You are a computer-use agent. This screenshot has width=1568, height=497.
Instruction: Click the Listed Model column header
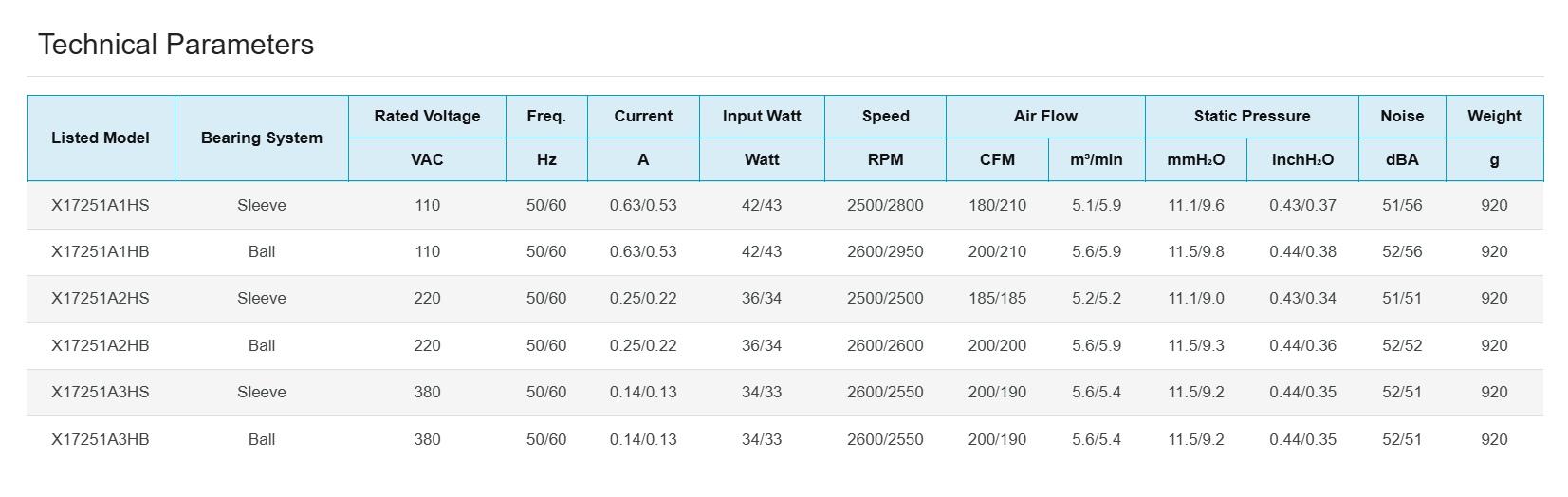click(101, 138)
